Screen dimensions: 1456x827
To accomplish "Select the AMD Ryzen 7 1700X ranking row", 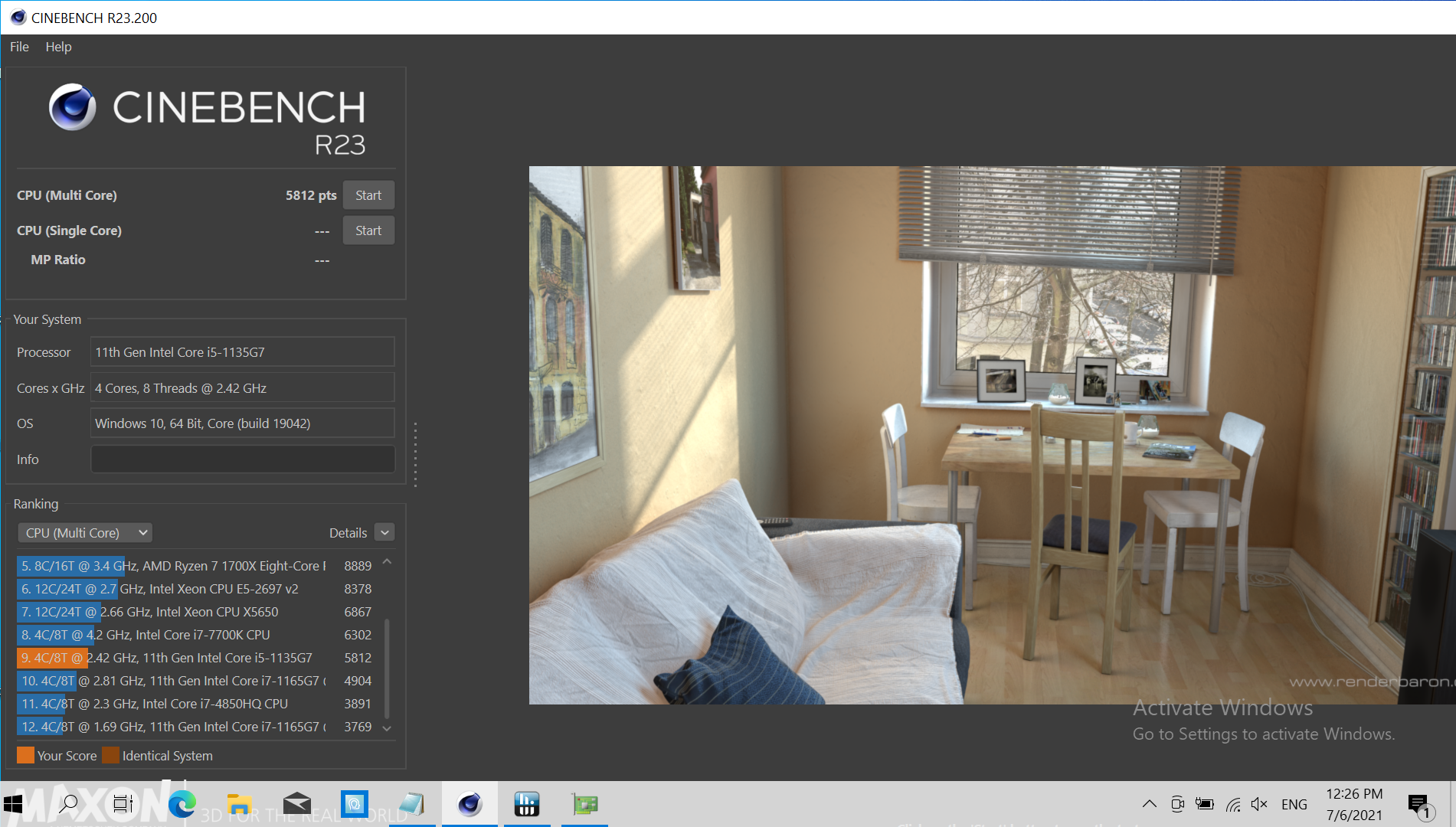I will point(195,566).
